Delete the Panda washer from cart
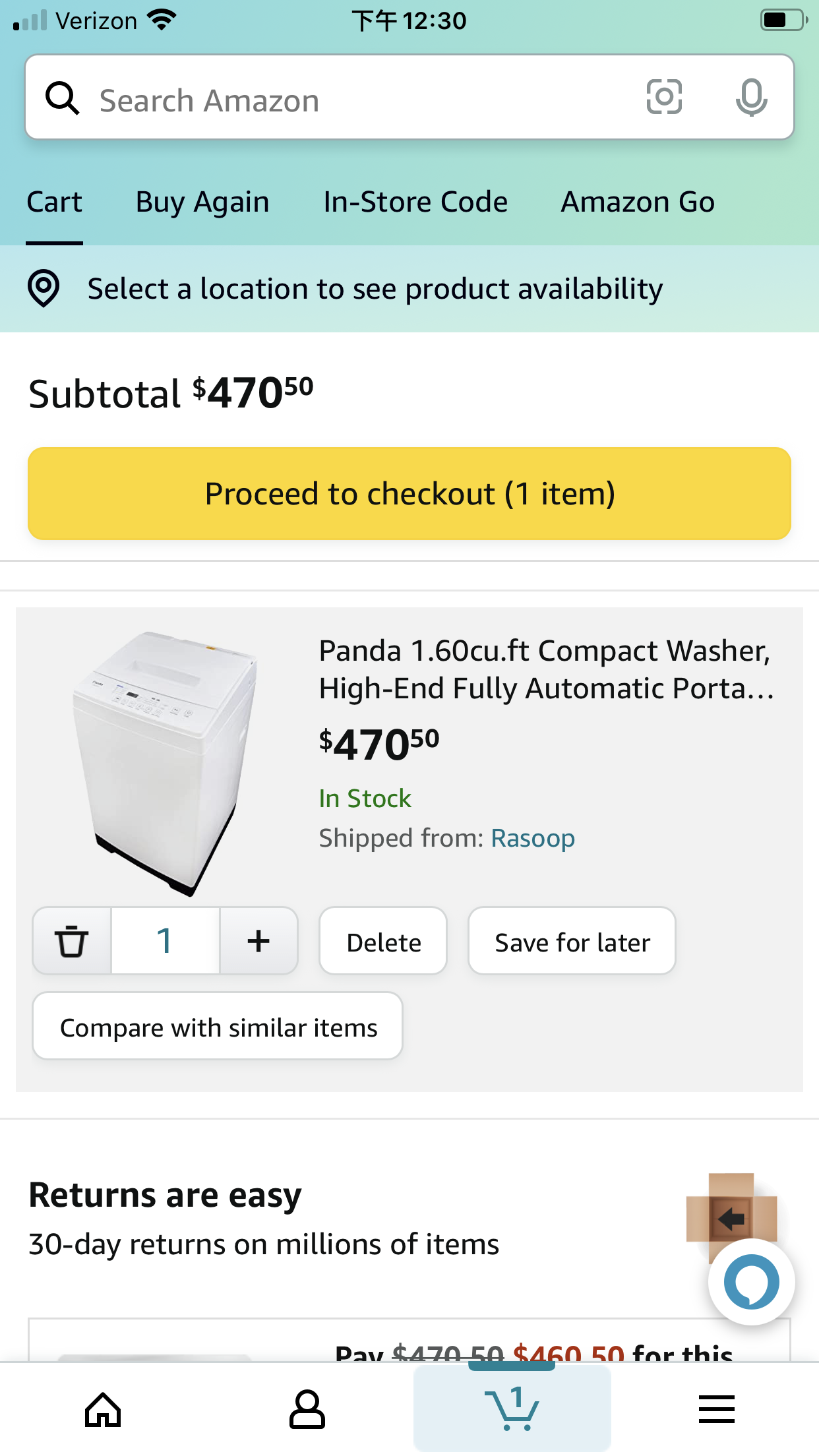The width and height of the screenshot is (819, 1456). tap(383, 942)
